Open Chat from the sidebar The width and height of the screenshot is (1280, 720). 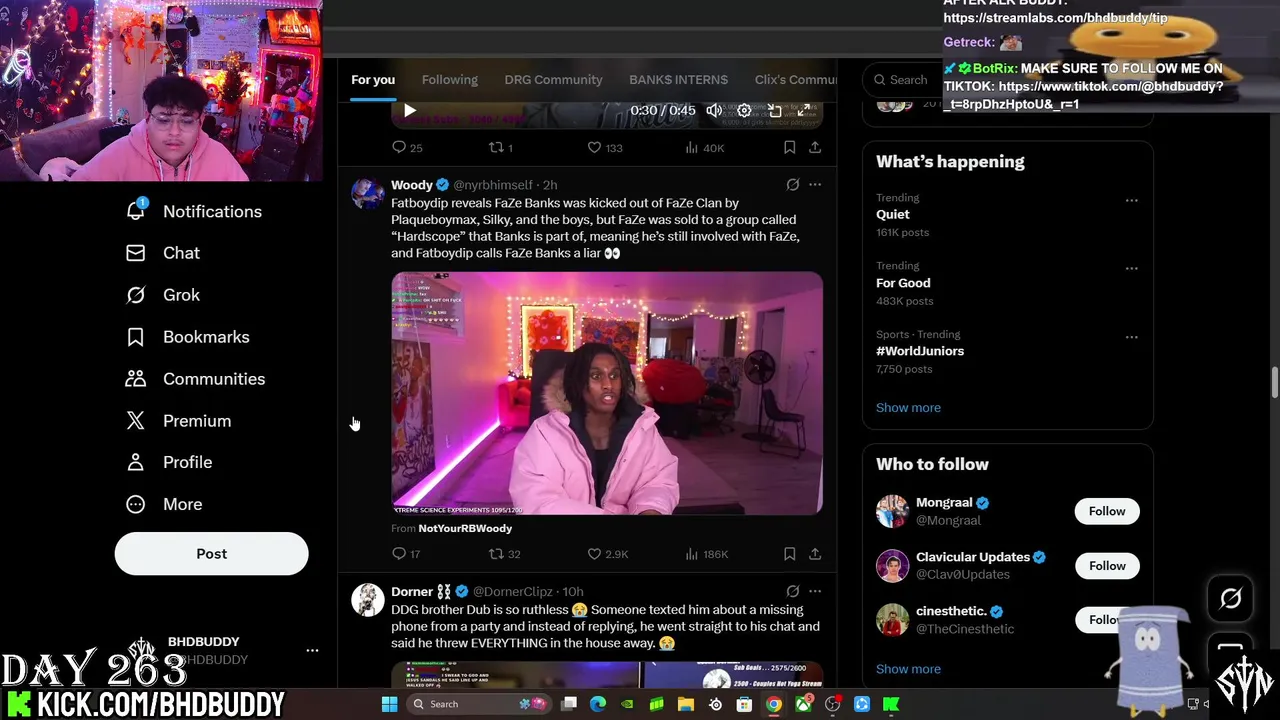pyautogui.click(x=162, y=253)
